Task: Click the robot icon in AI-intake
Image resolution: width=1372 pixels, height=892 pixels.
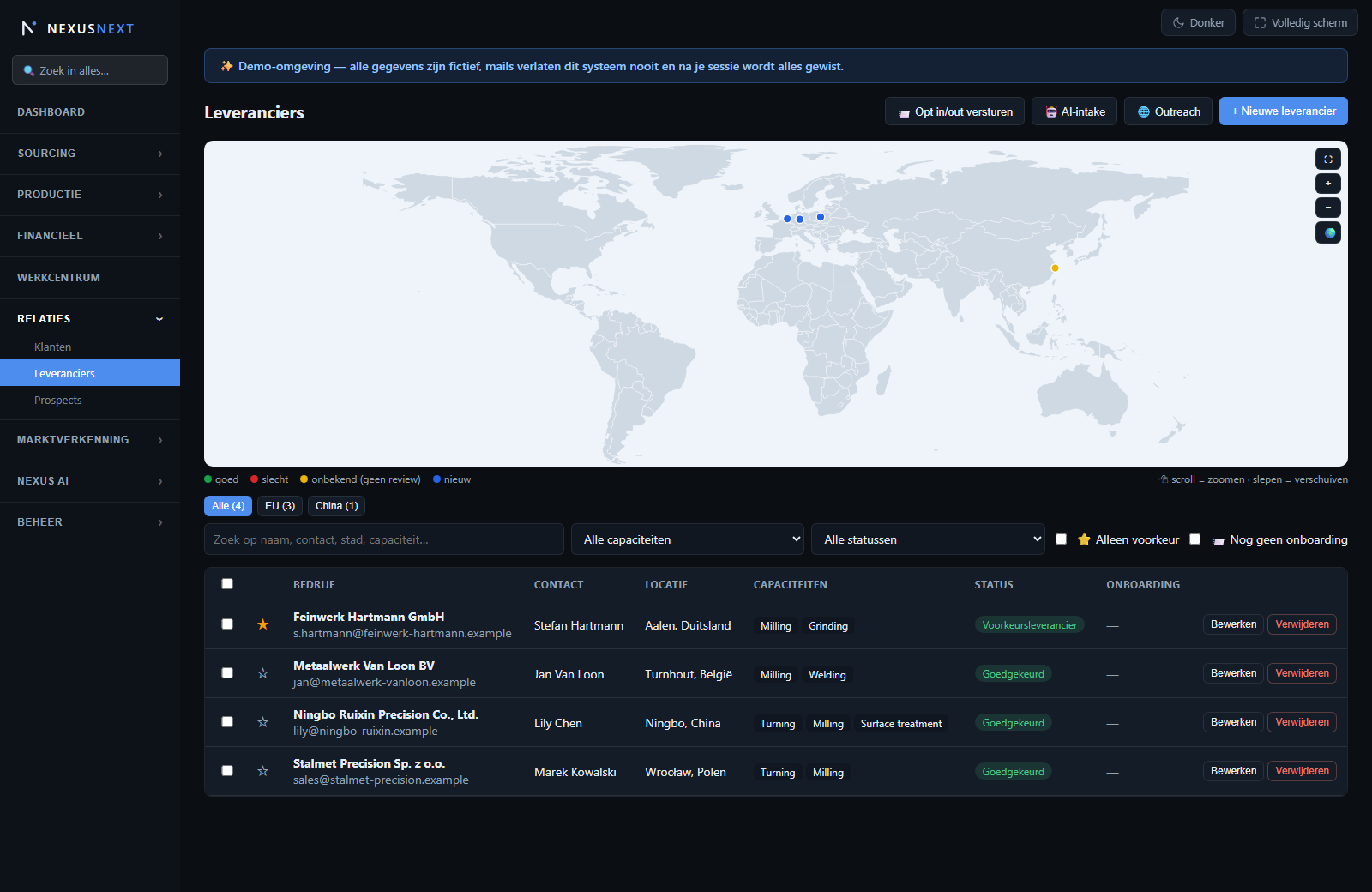Action: point(1051,112)
